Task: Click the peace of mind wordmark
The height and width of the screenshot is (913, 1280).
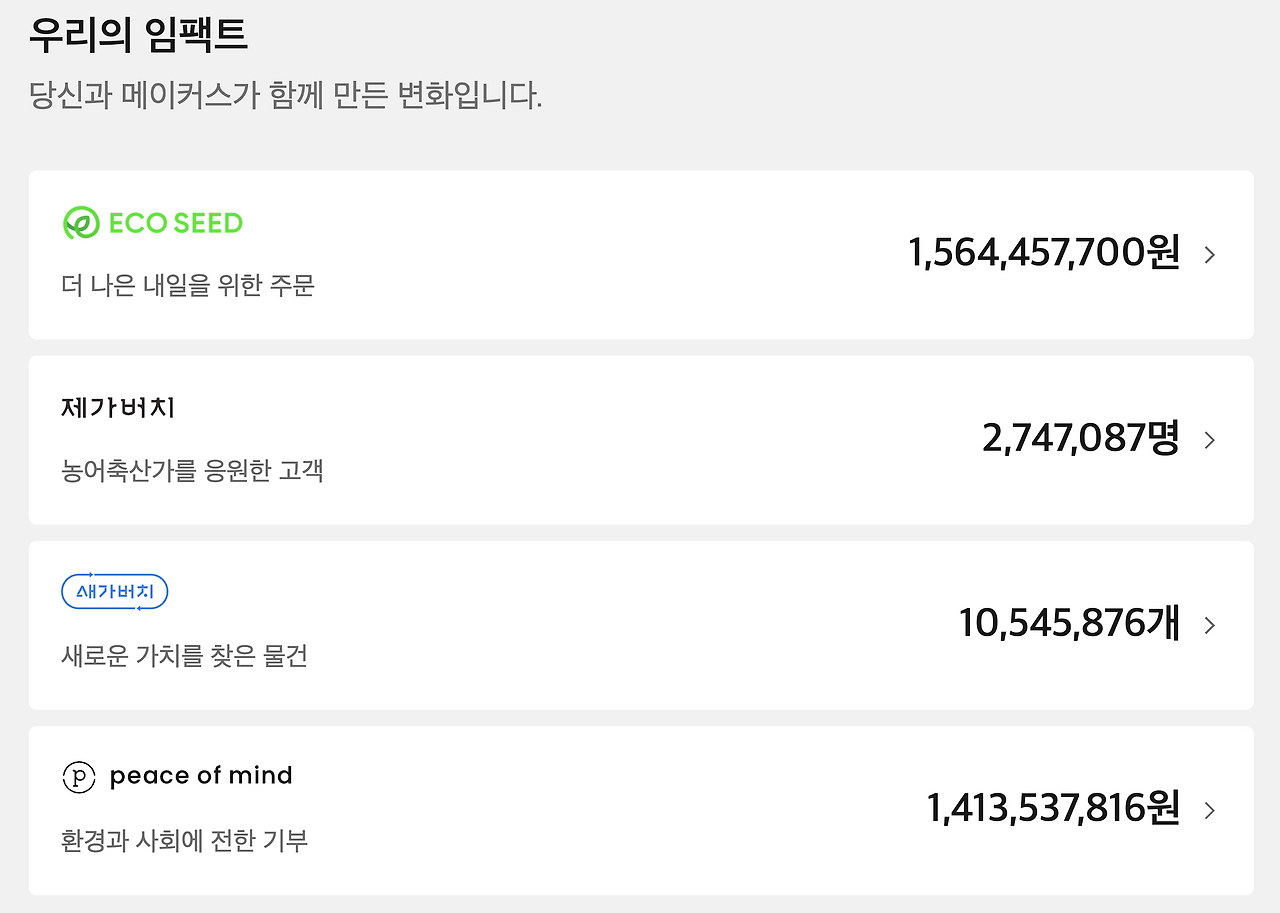Action: coord(201,776)
